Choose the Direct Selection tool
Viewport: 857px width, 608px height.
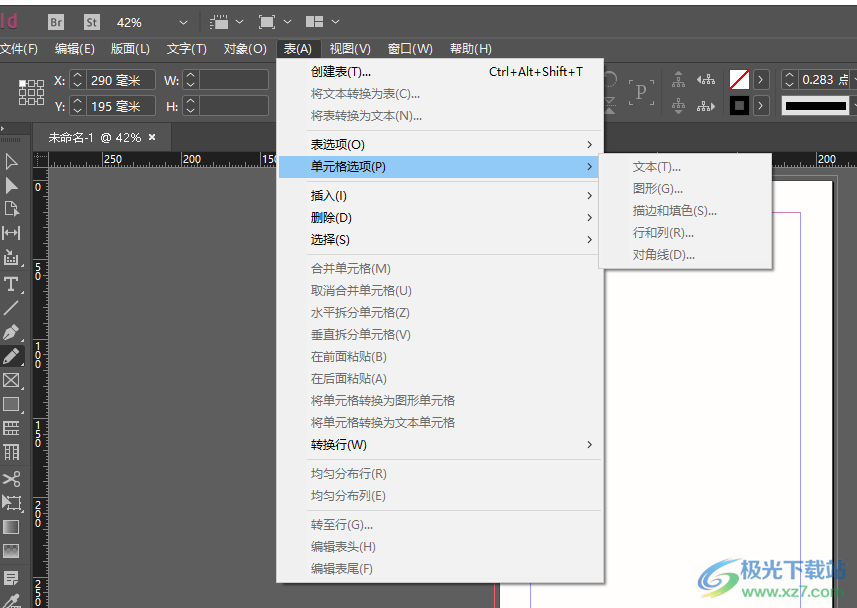pos(13,184)
